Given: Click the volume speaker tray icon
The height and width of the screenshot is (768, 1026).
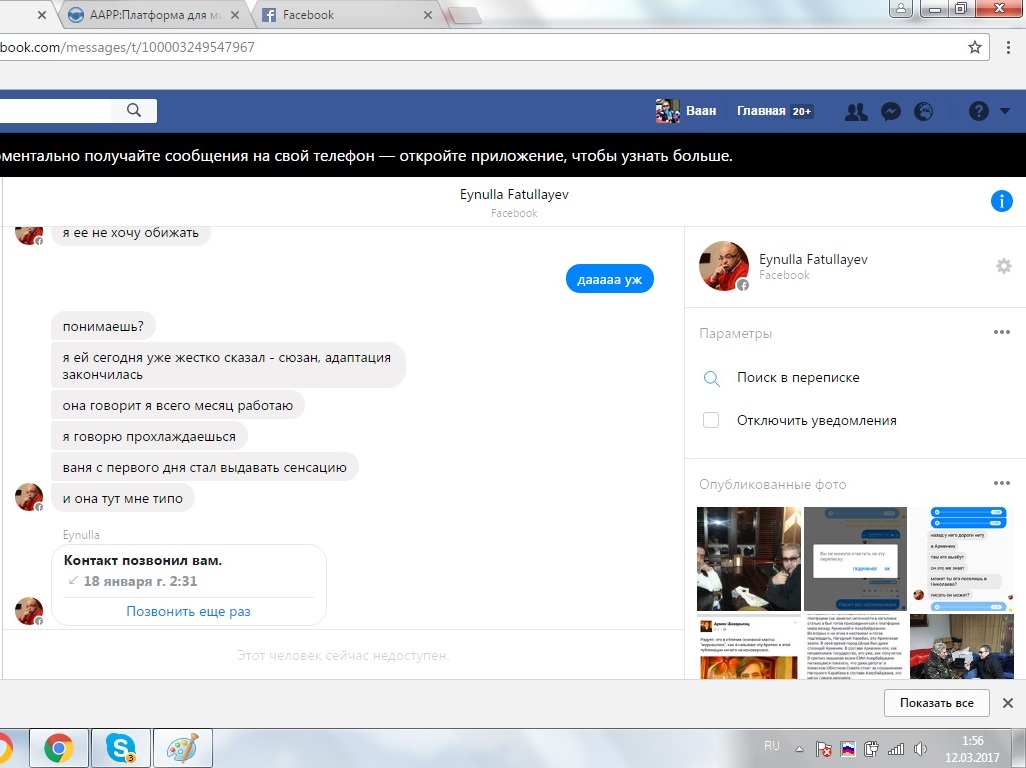Looking at the screenshot, I should [920, 749].
